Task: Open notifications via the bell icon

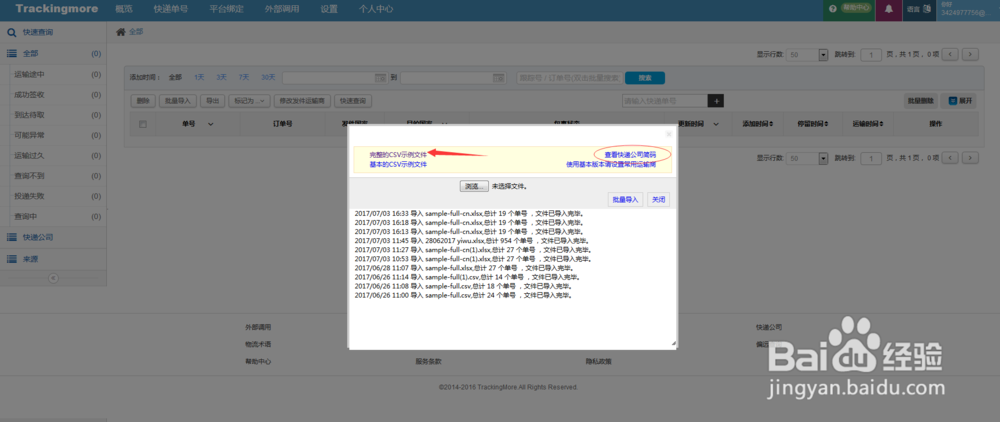Action: pyautogui.click(x=888, y=10)
